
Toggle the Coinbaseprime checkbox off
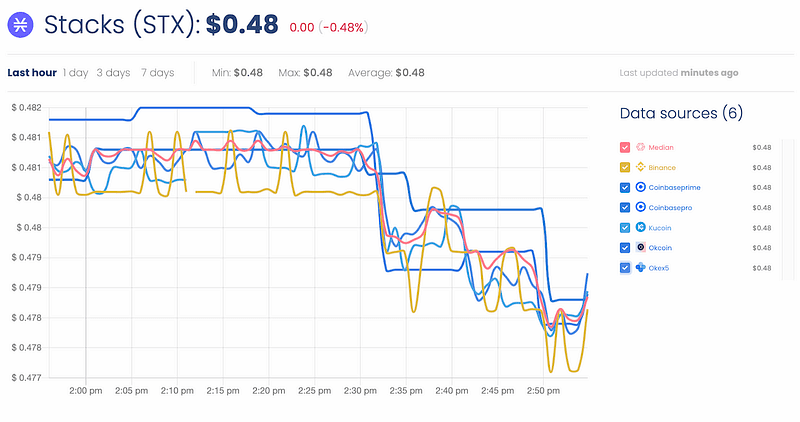(x=625, y=187)
